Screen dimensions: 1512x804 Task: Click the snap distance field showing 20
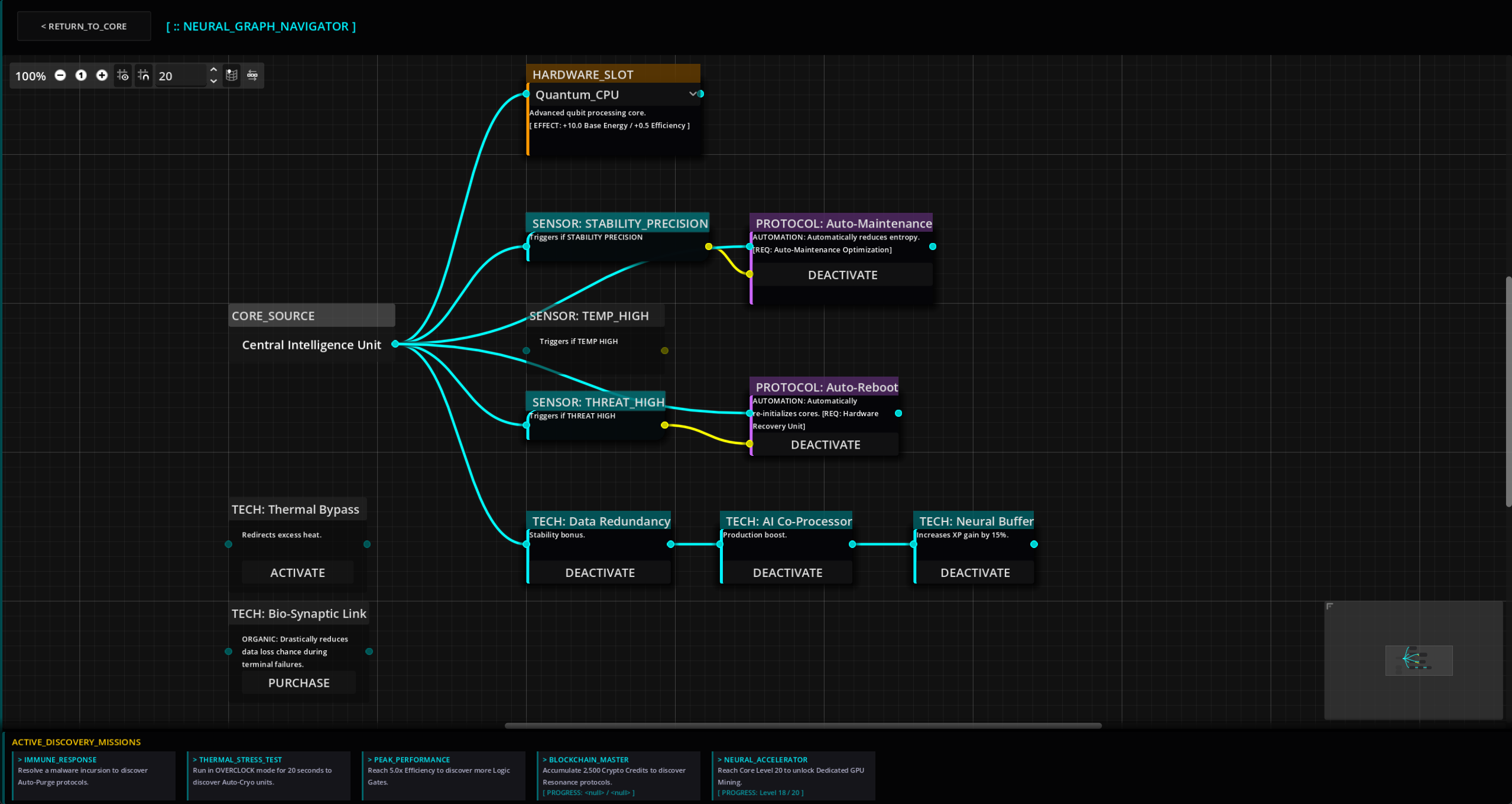click(x=180, y=76)
